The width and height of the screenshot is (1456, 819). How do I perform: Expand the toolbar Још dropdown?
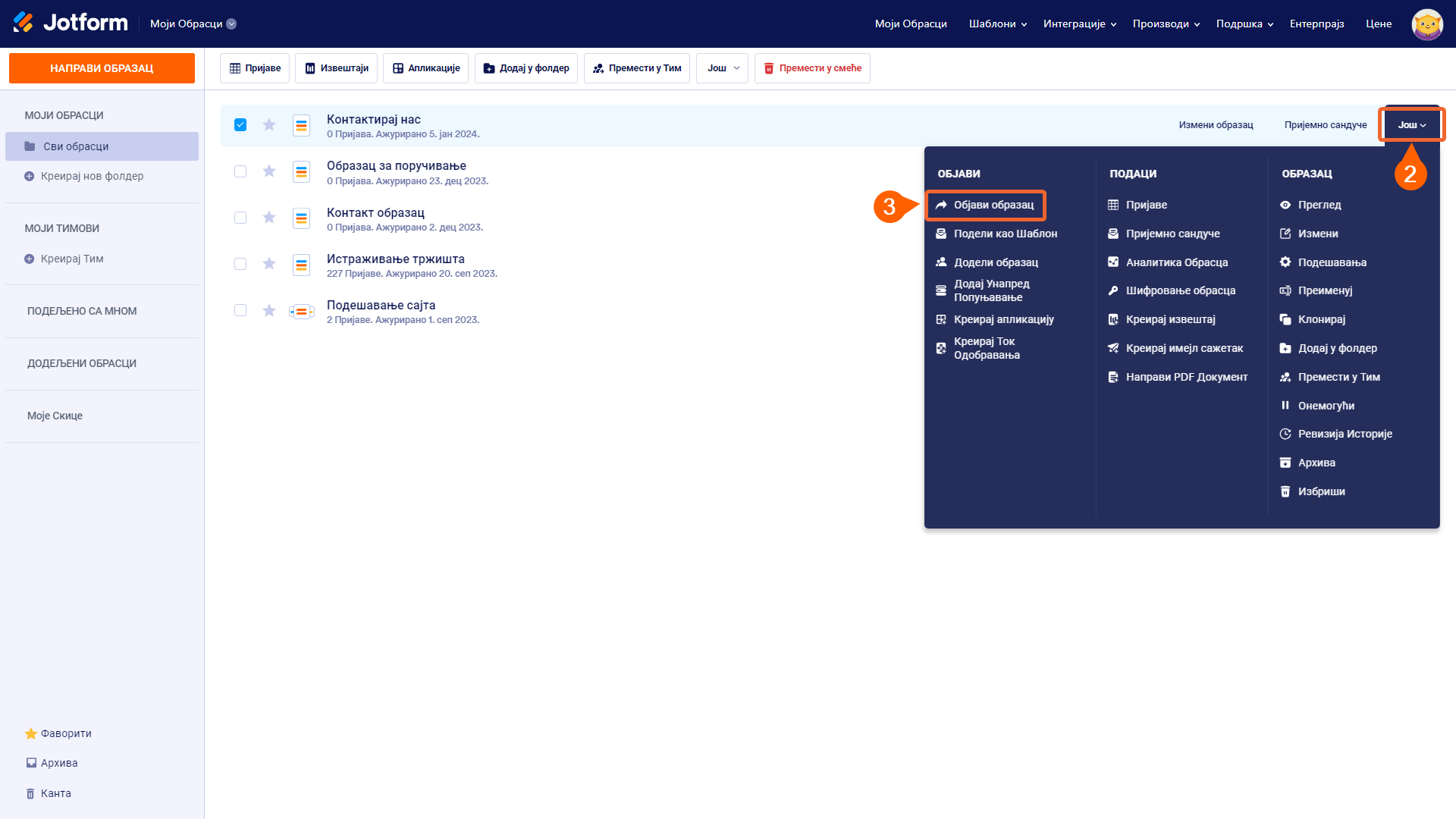pos(722,68)
